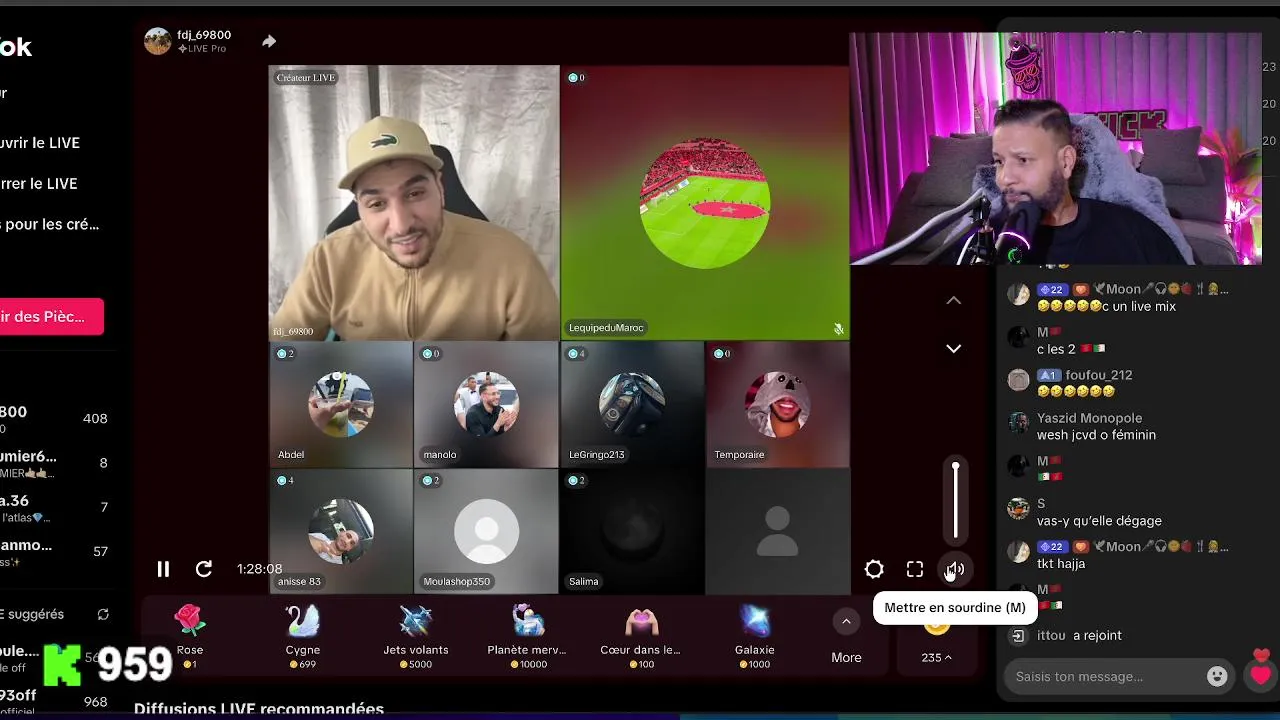Tap the heart like button
This screenshot has height=720, width=1280.
(1261, 675)
